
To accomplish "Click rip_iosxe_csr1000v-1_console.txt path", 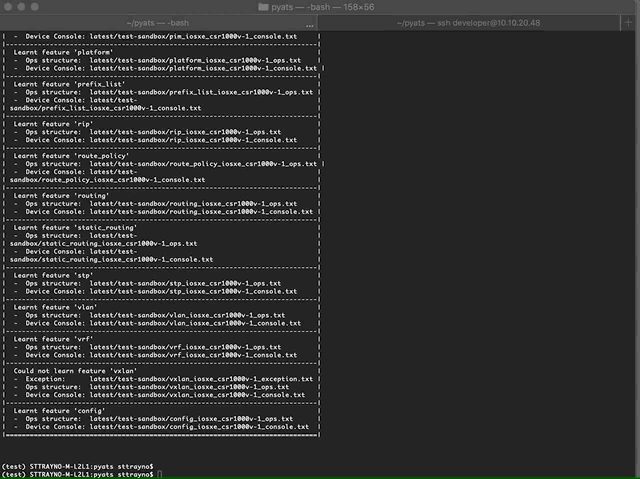I will click(193, 140).
